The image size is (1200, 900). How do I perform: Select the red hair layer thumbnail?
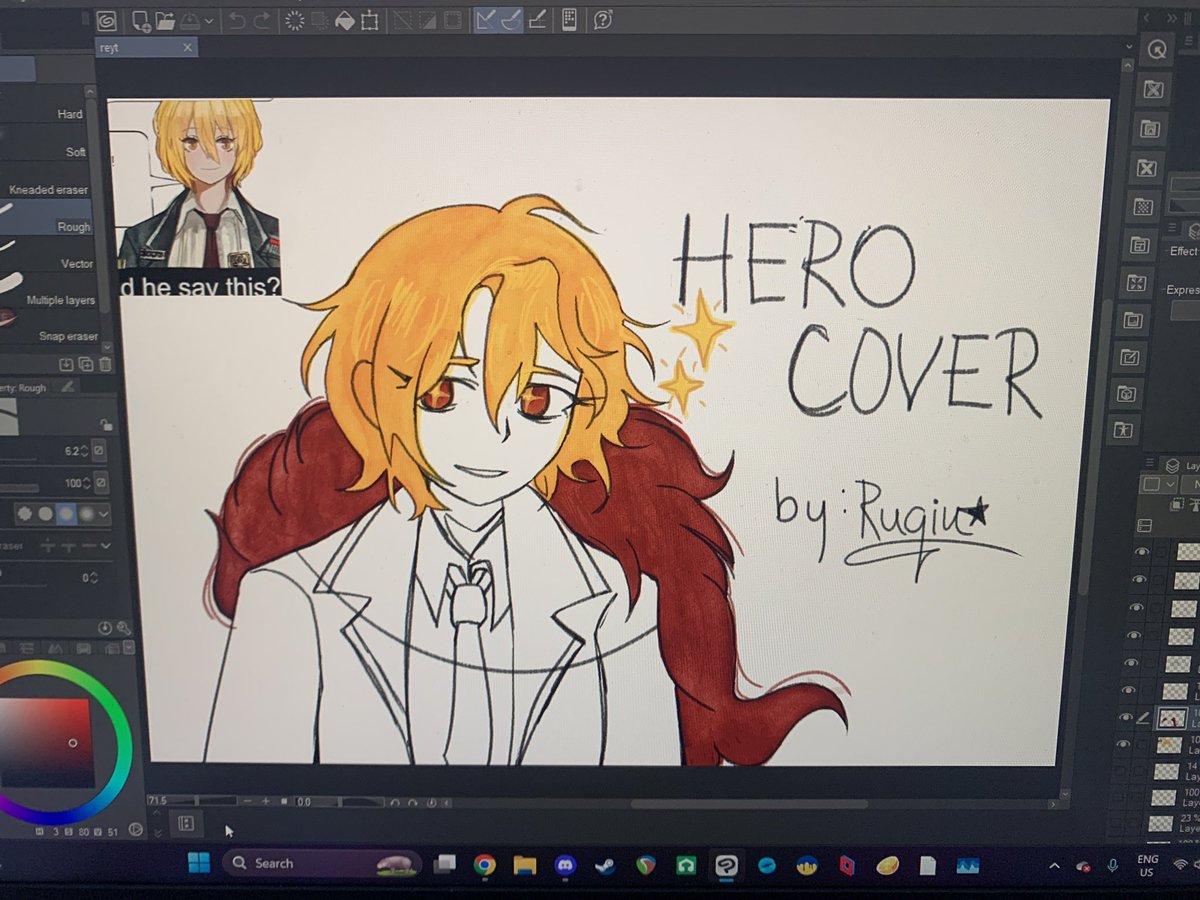1172,717
